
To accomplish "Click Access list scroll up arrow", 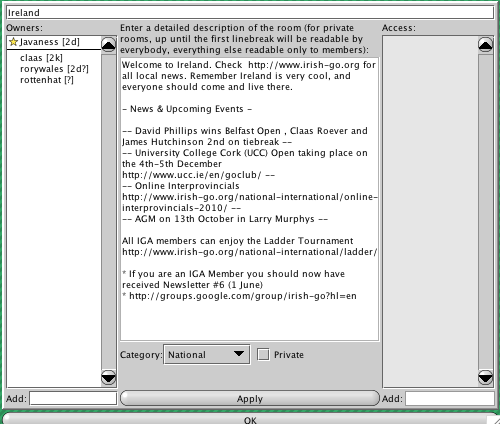I will 486,45.
